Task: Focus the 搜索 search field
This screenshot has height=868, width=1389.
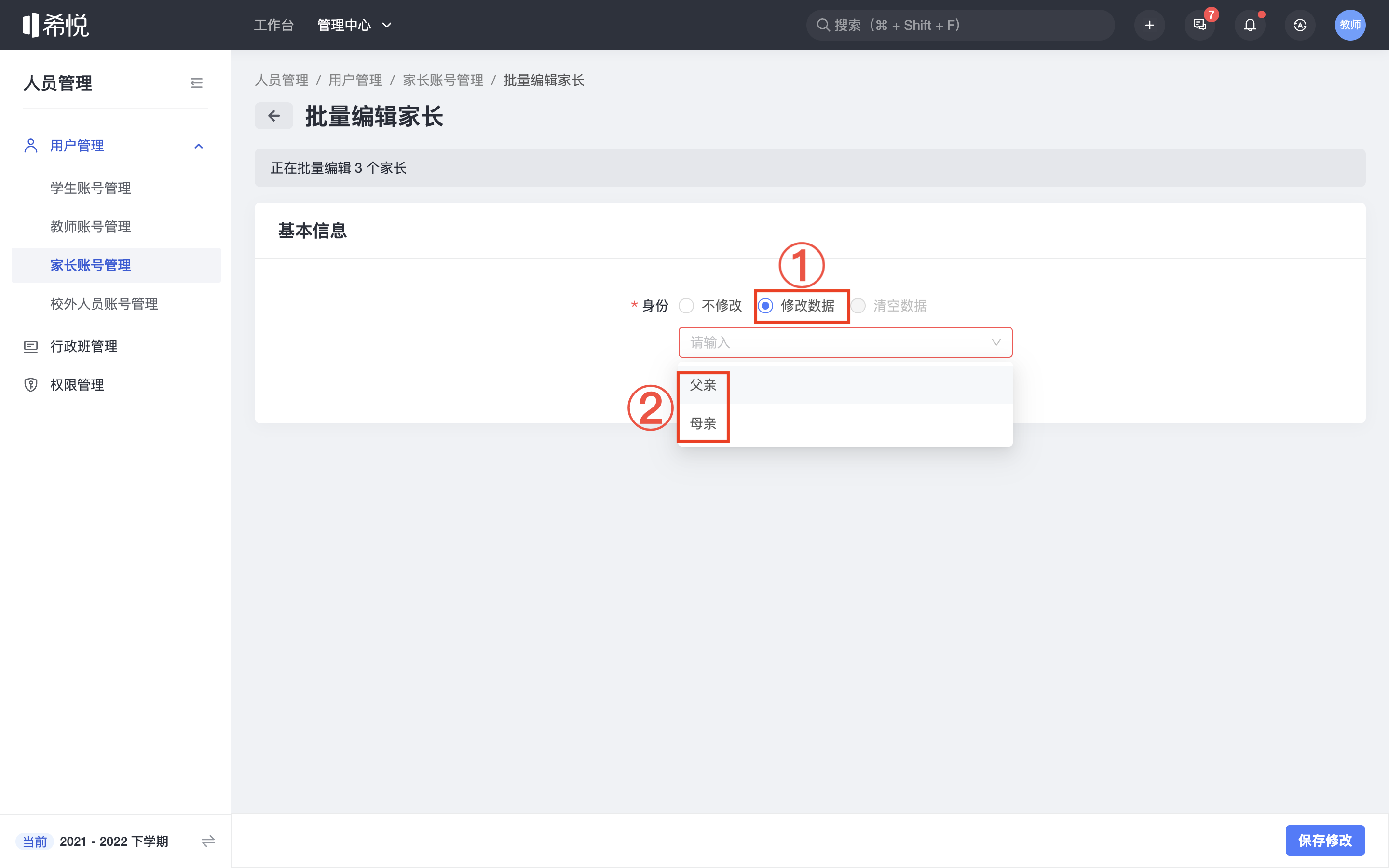Action: [960, 25]
